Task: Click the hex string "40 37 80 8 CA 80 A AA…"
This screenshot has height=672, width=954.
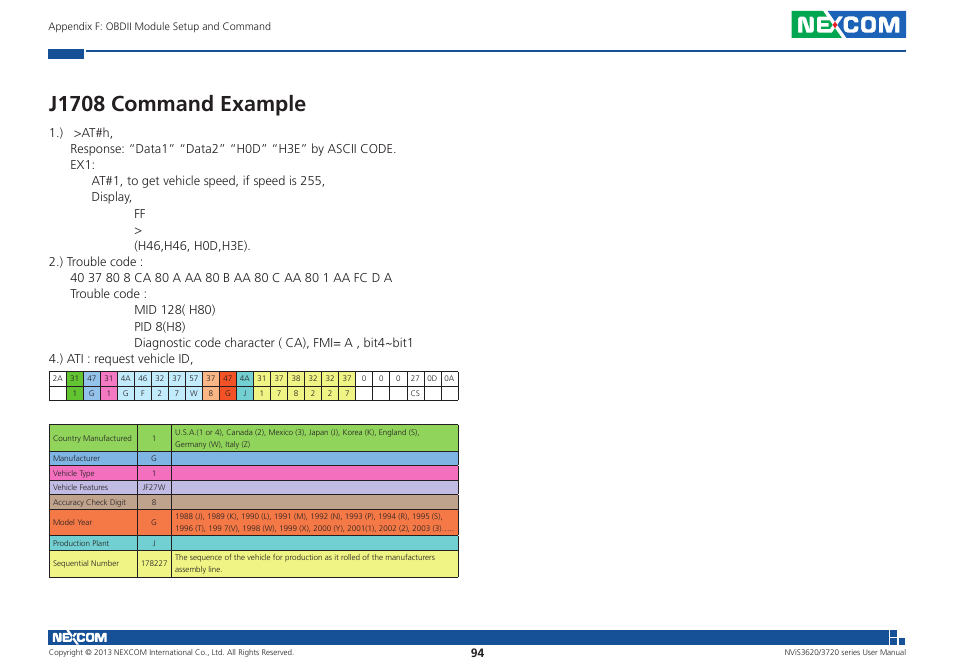Action: [231, 278]
